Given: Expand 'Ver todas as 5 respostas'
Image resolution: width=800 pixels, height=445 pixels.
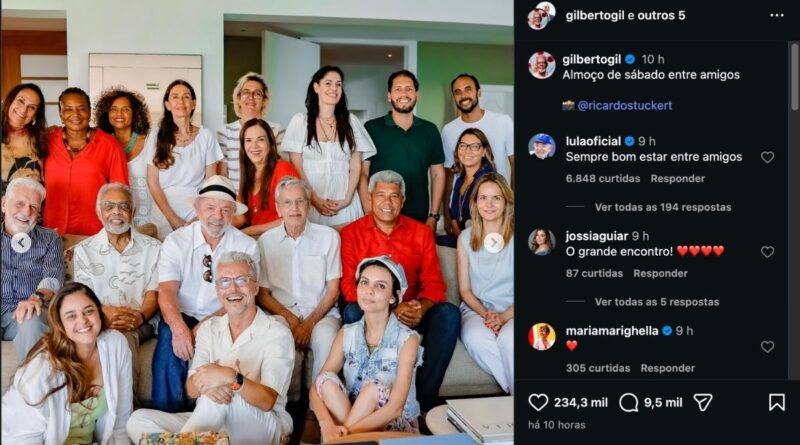Looking at the screenshot, I should pos(657,302).
